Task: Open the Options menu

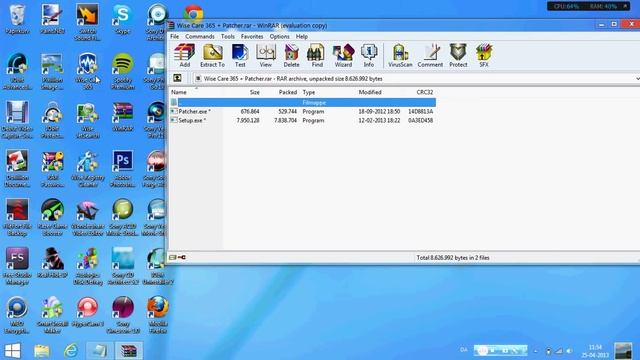Action: pos(279,36)
